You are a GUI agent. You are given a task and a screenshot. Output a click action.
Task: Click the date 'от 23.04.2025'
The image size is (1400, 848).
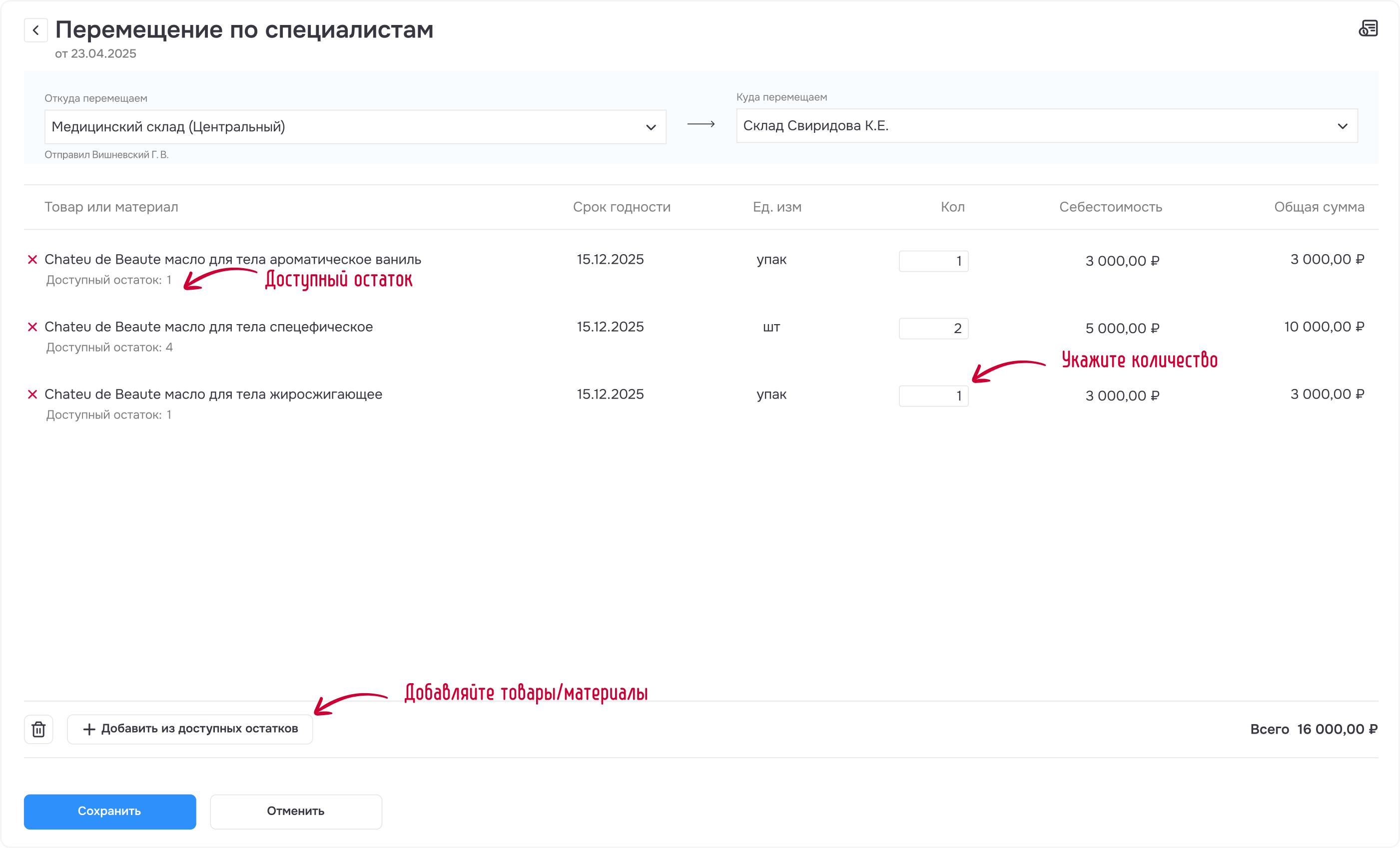95,54
